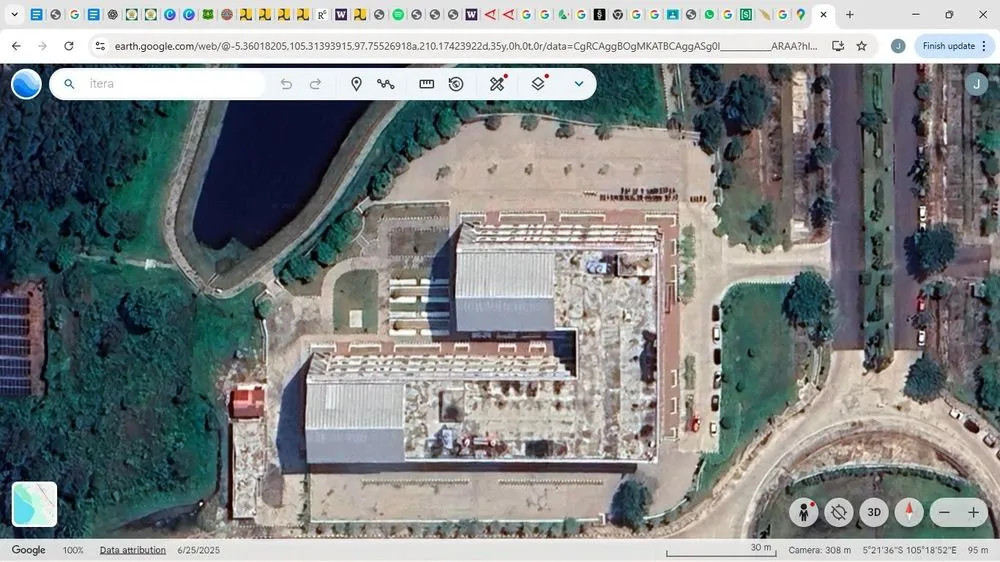The width and height of the screenshot is (1000, 562).
Task: Click the undo arrow in toolbar
Action: click(287, 84)
